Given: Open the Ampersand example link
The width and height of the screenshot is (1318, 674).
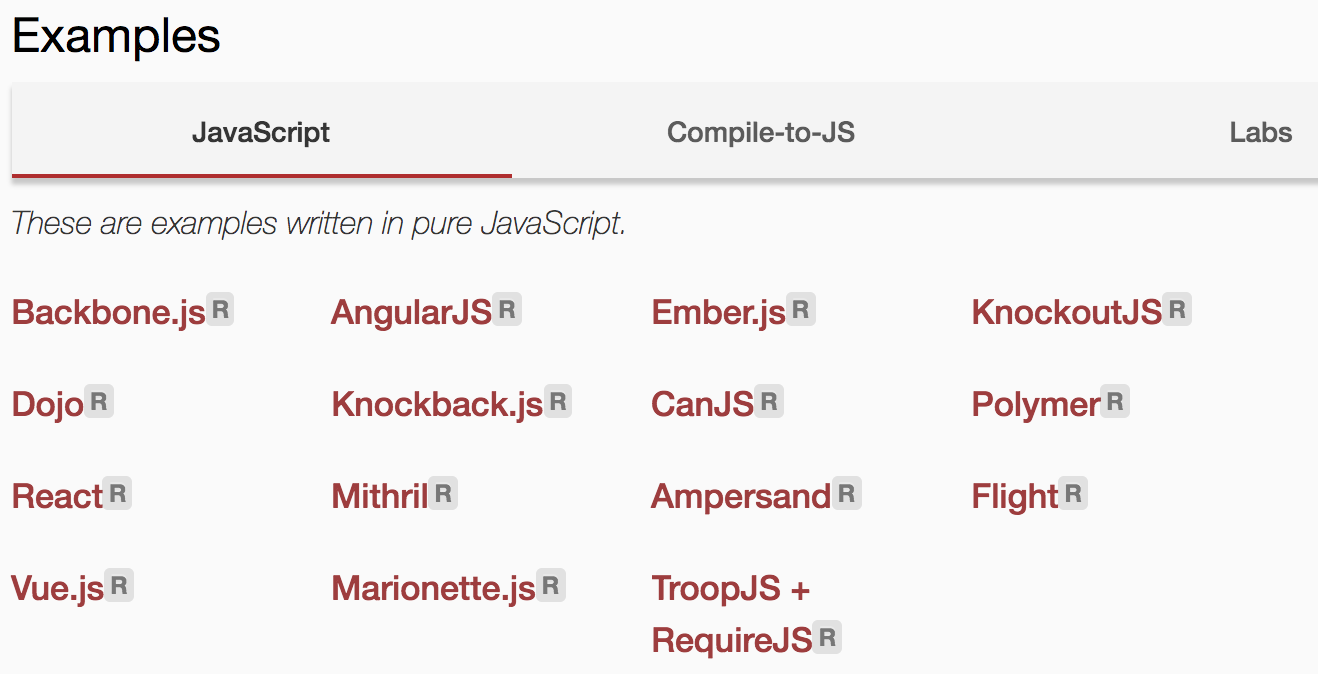Looking at the screenshot, I should (x=741, y=497).
